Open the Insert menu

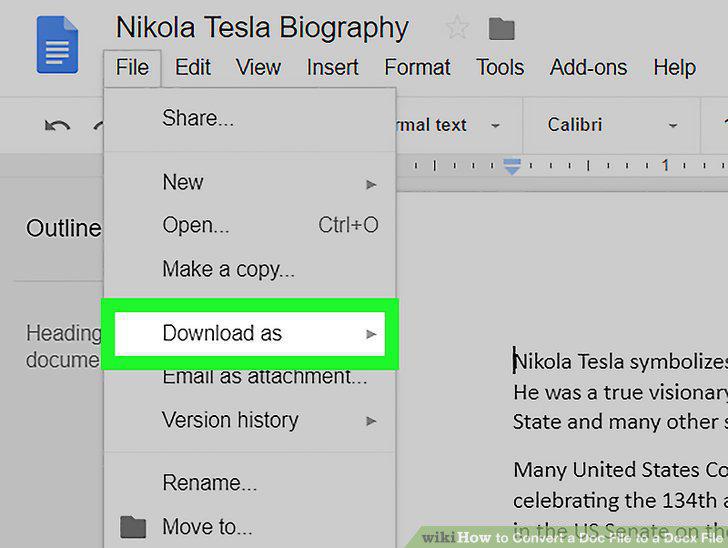tap(332, 68)
